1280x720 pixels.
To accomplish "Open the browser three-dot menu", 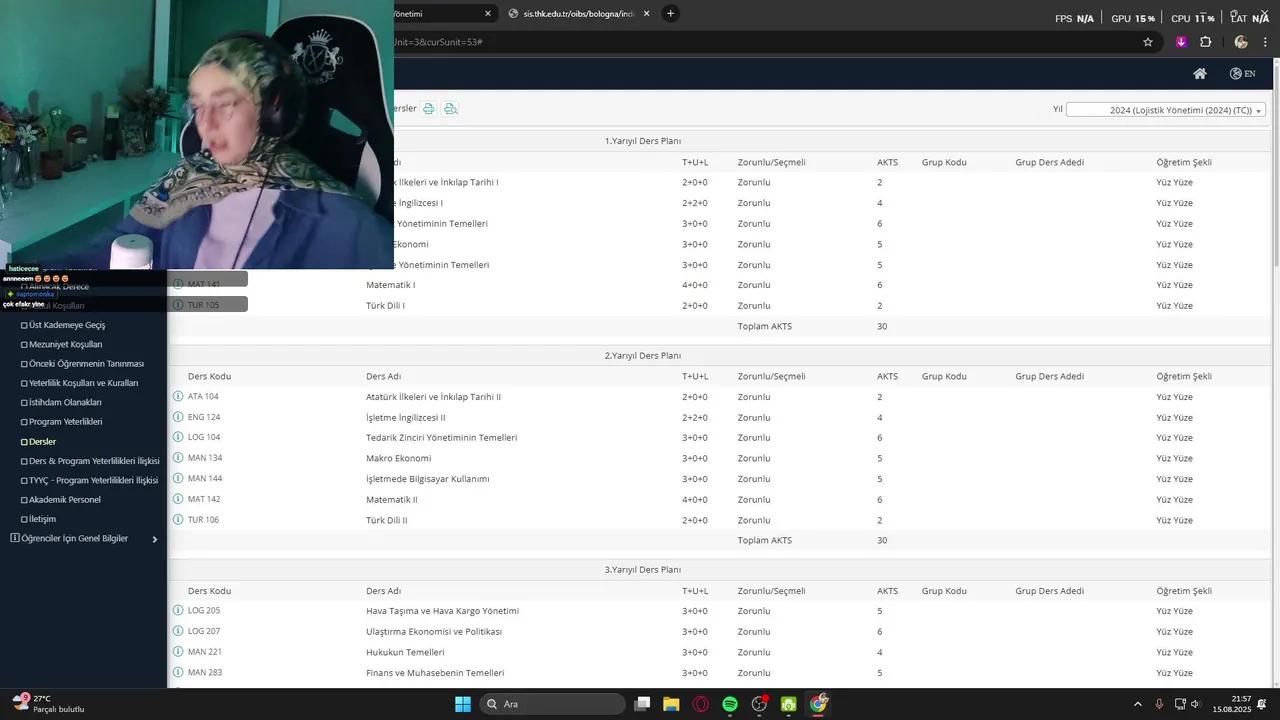I will [1266, 42].
